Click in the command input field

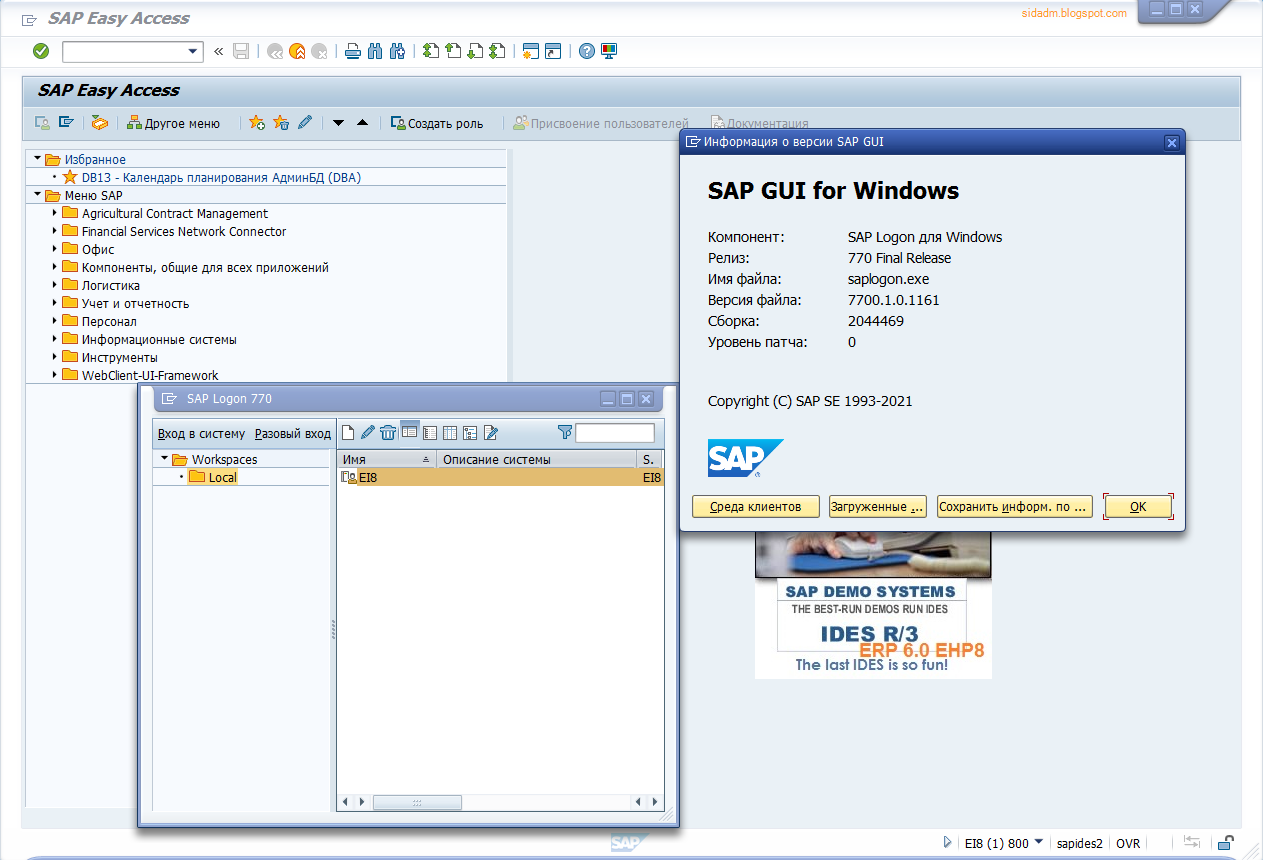(124, 51)
